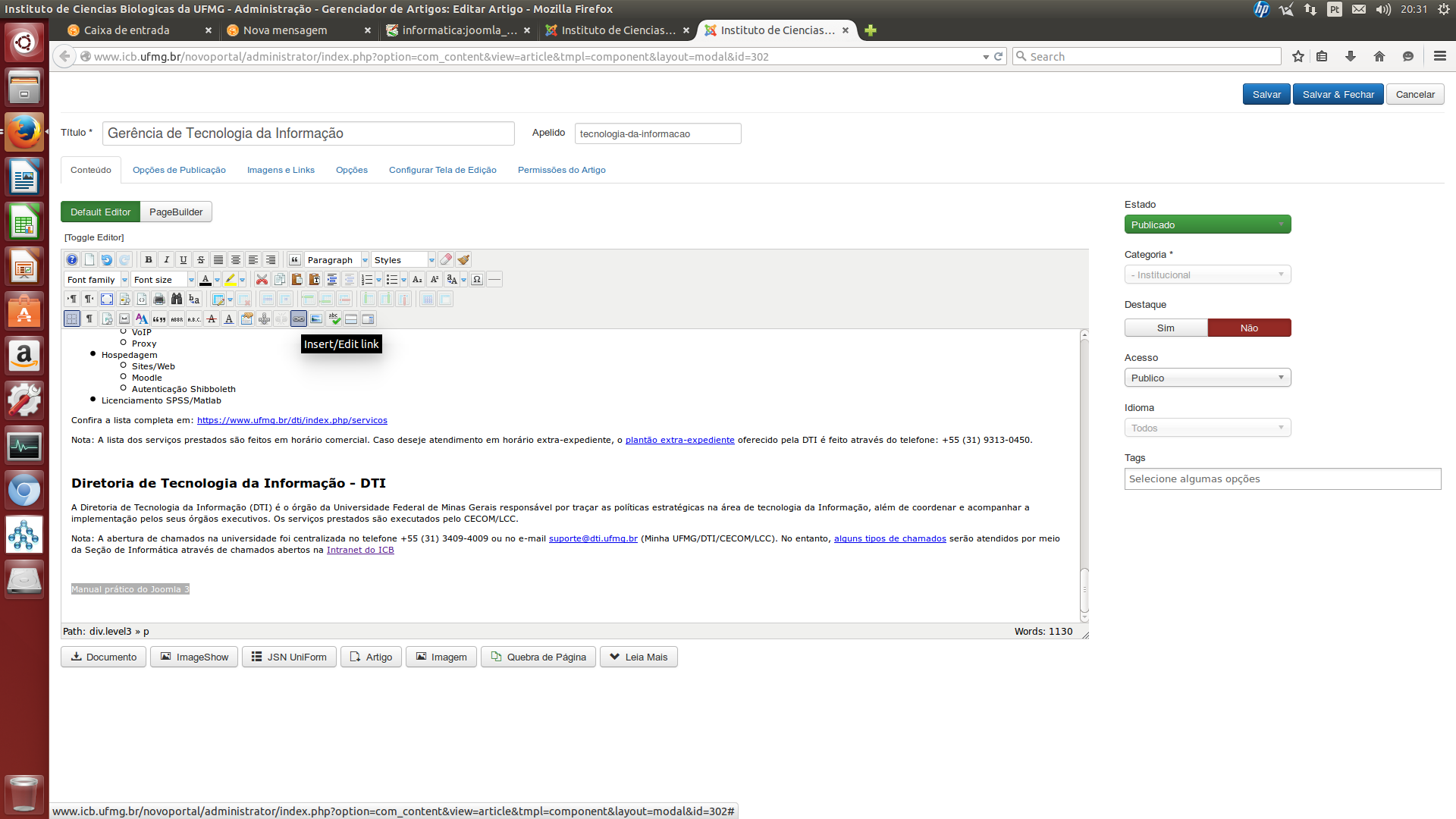Open the text color picker arrow
1456x819 pixels.
(217, 280)
